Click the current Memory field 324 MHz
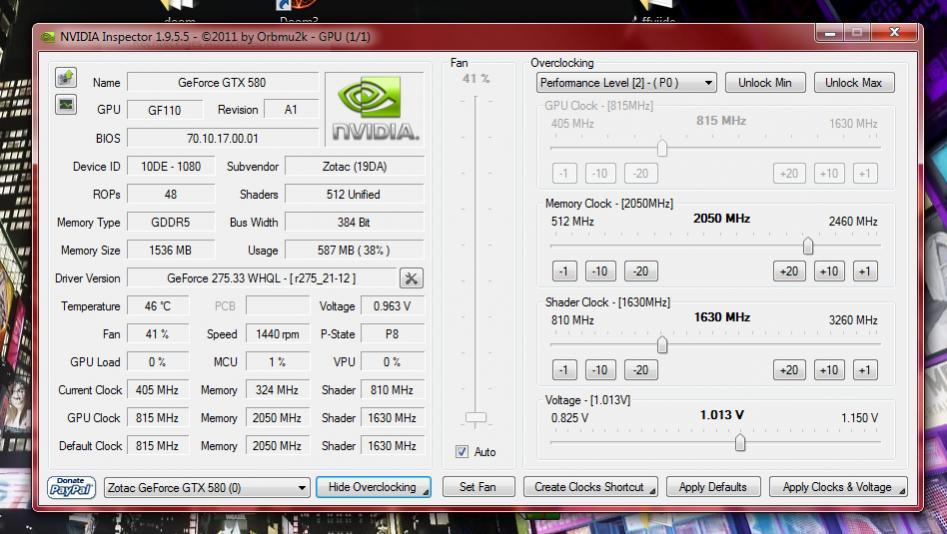 click(x=278, y=390)
